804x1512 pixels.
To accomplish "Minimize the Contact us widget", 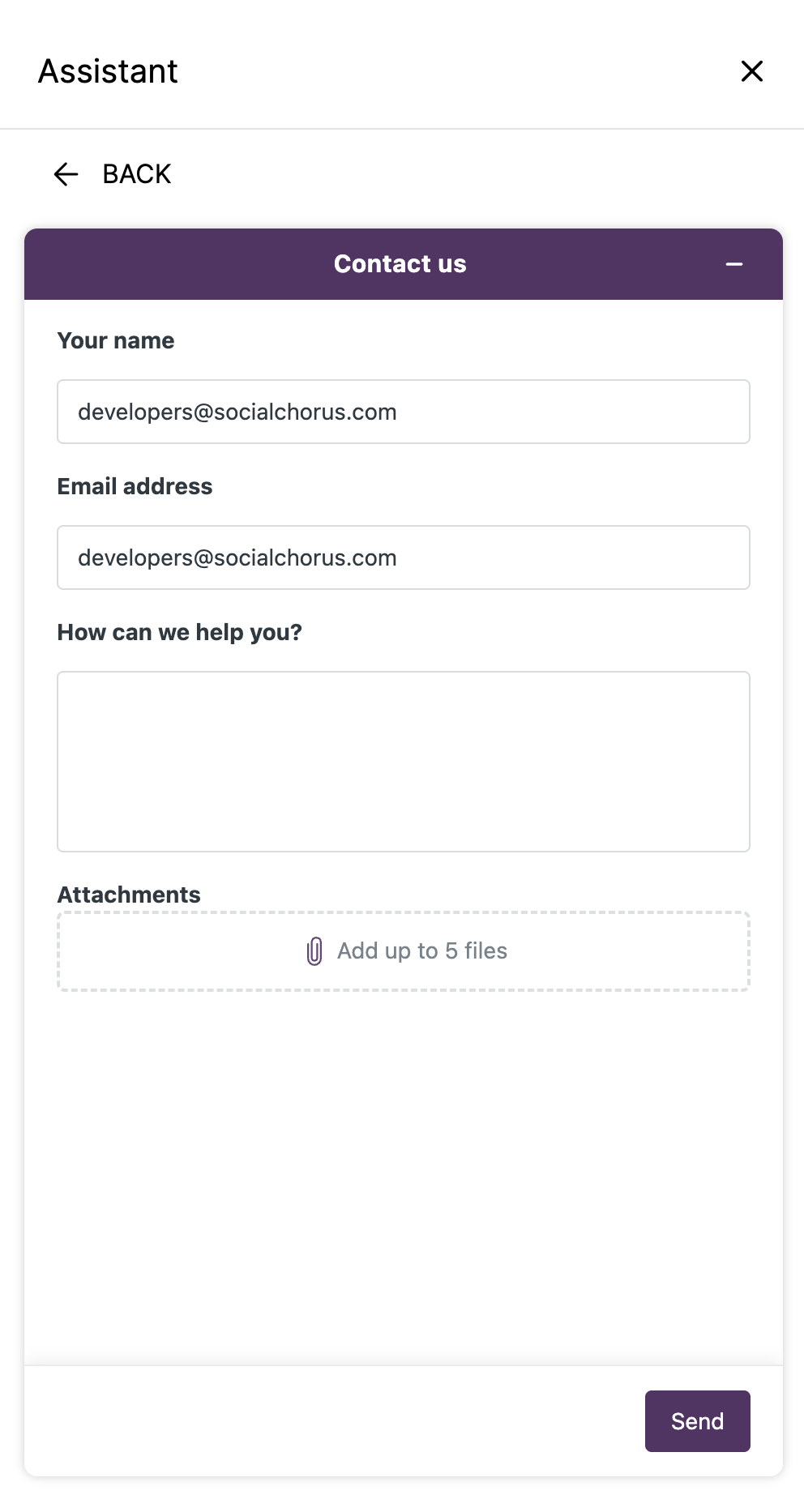I will pyautogui.click(x=734, y=264).
